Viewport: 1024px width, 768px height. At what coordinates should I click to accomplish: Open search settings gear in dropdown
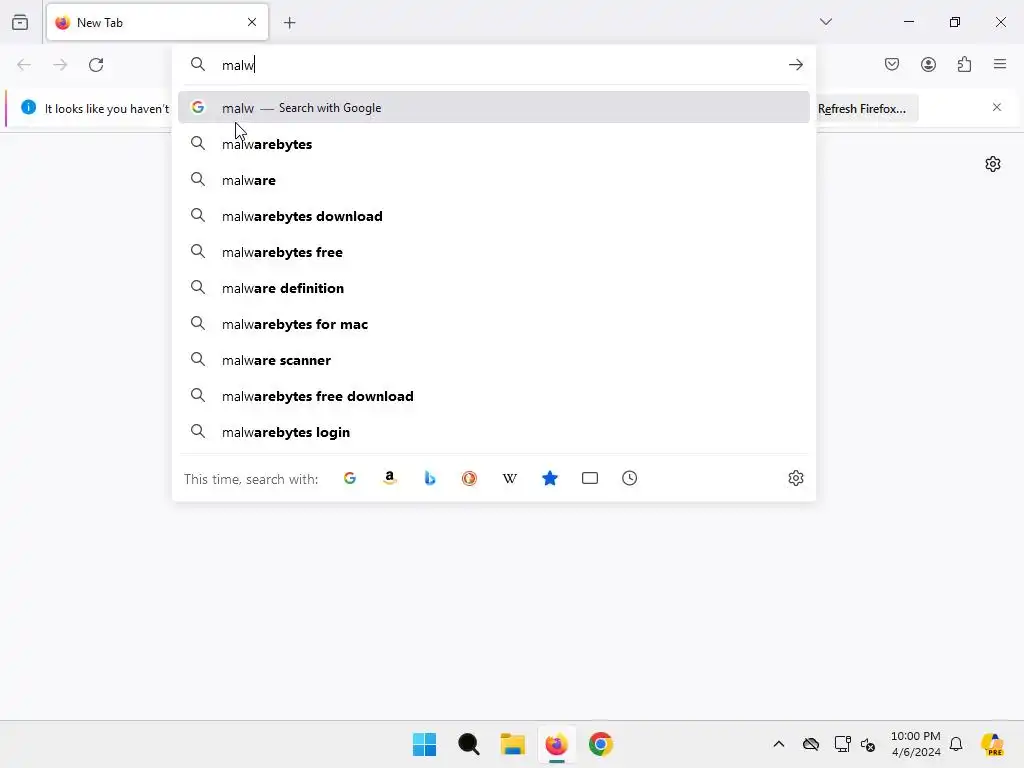[795, 478]
